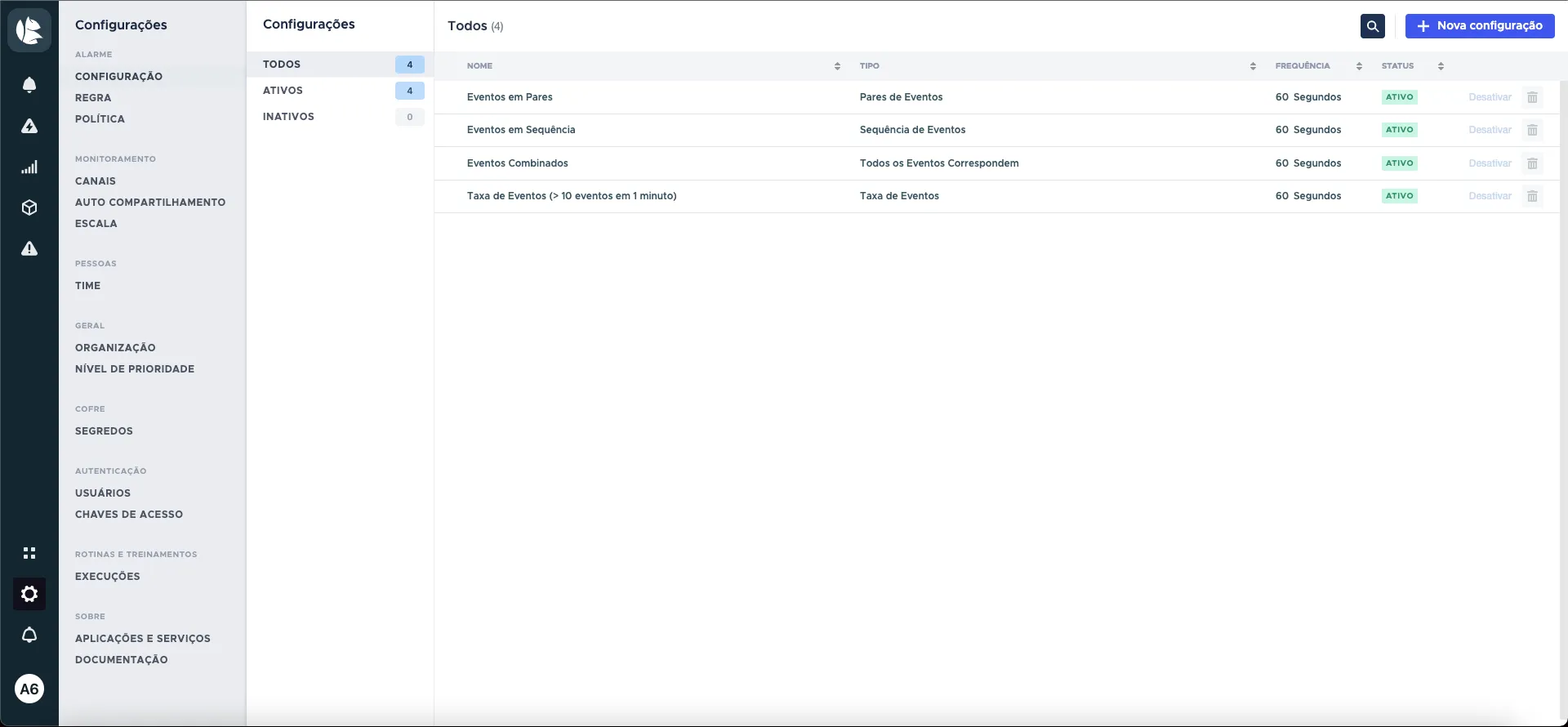Open Time under Pessoas
Image resolution: width=1568 pixels, height=727 pixels.
(88, 286)
